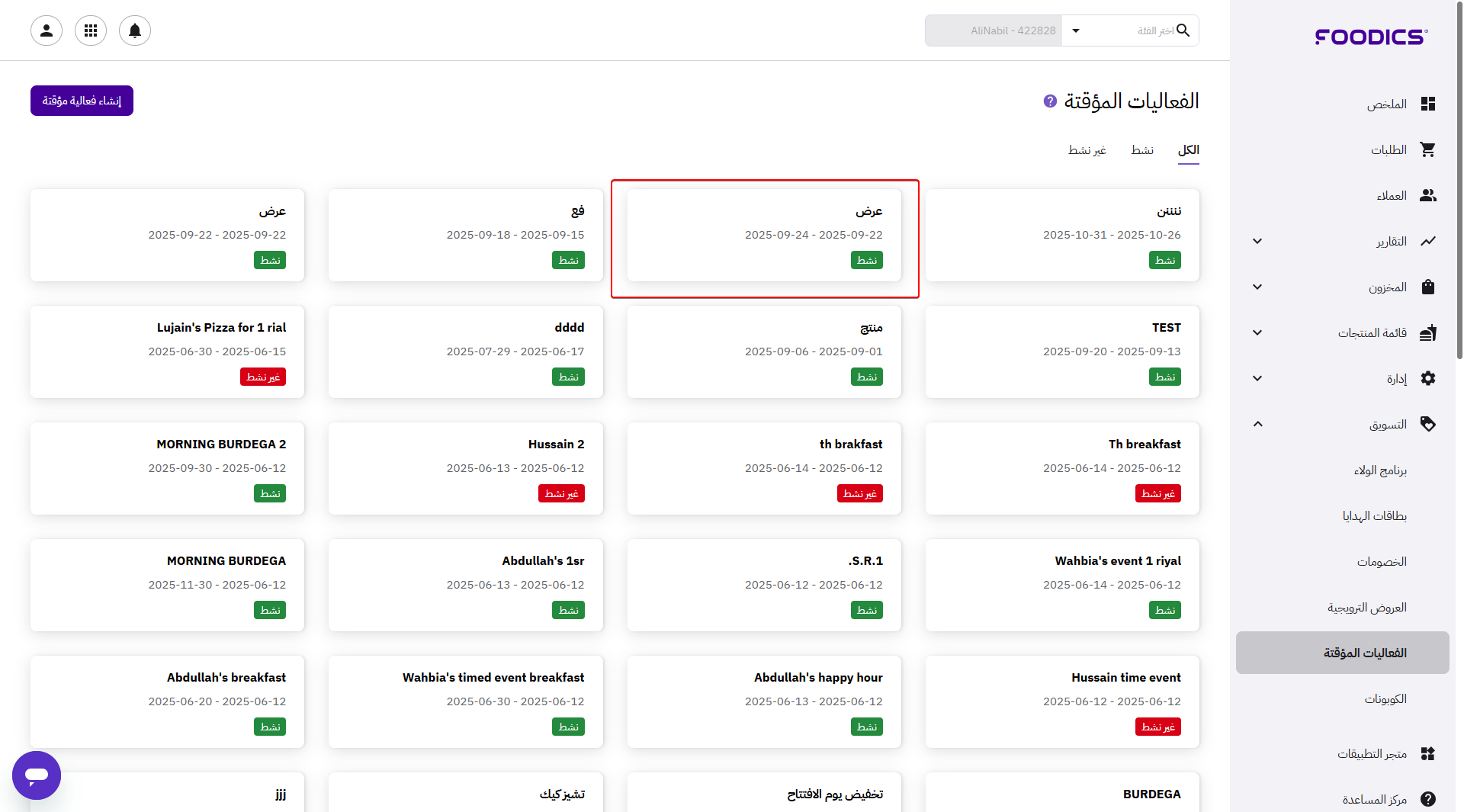Image resolution: width=1464 pixels, height=812 pixels.
Task: Click إنشاء فعالية مؤقتة button
Action: pos(82,101)
